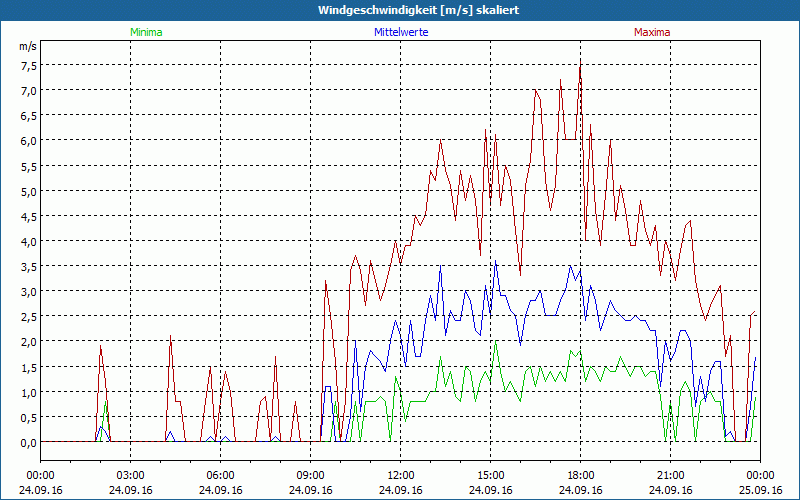Click the 6,5 y-axis value

29,116
